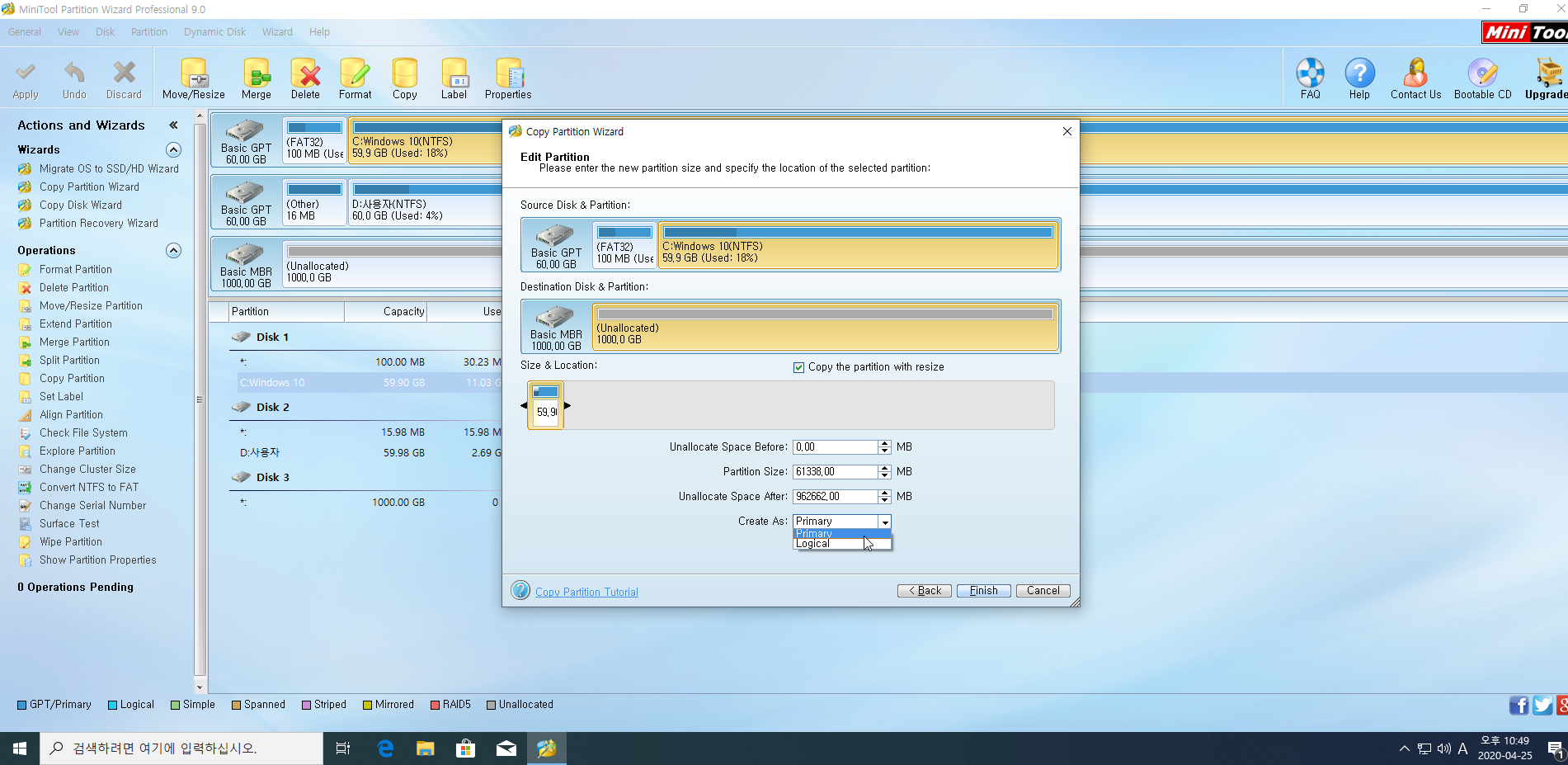Viewport: 1568px width, 765px height.
Task: Click the Windows Start button
Action: tap(20, 748)
